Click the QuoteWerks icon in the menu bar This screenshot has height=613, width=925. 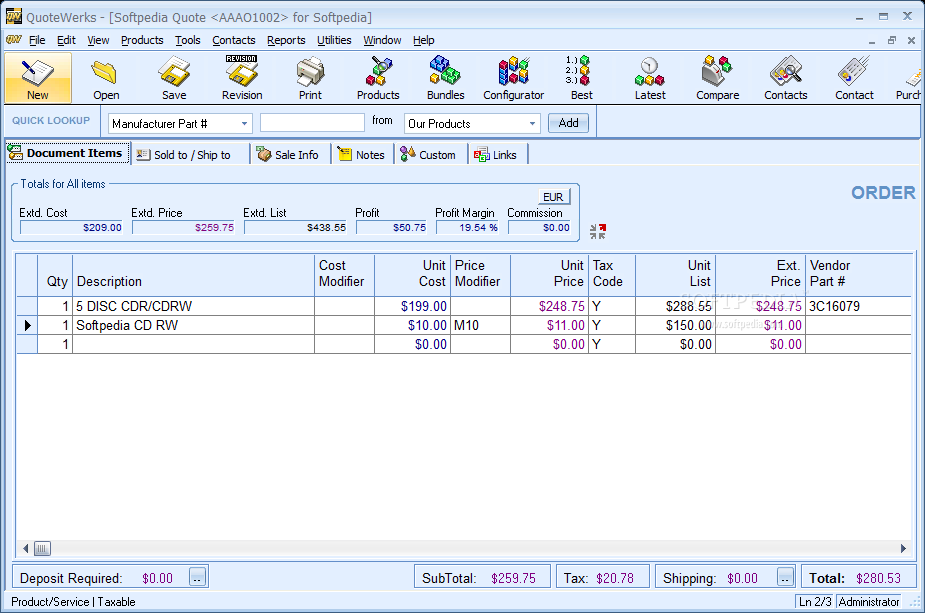click(x=14, y=40)
